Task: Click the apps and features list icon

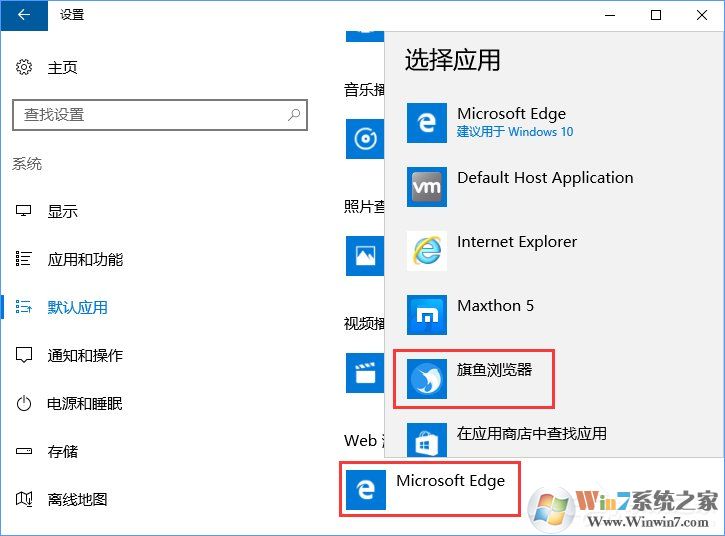Action: pos(24,259)
